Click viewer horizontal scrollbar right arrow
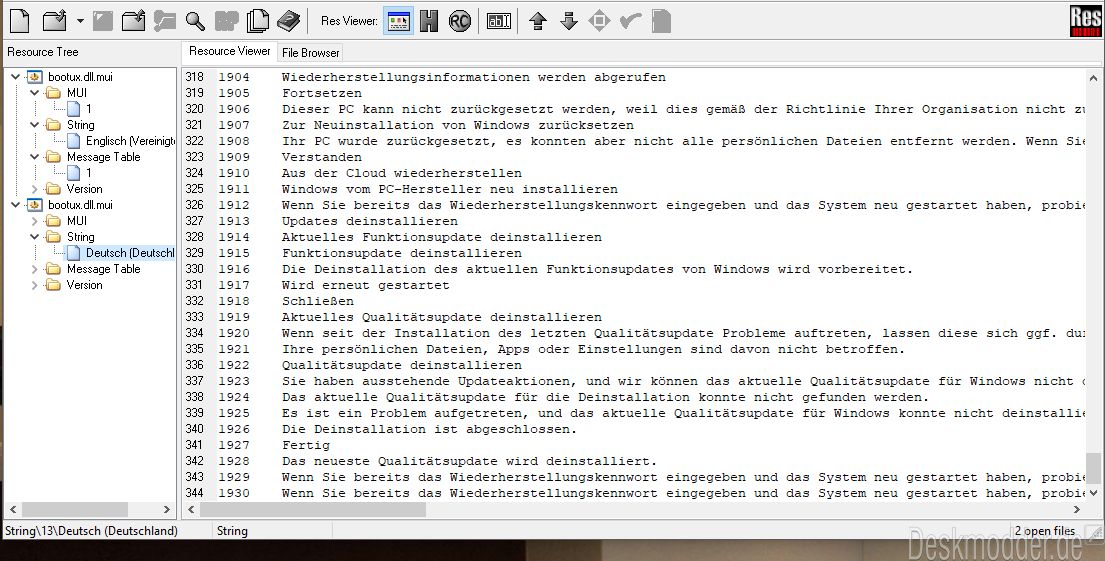Screen dimensions: 1105x561 1077,510
